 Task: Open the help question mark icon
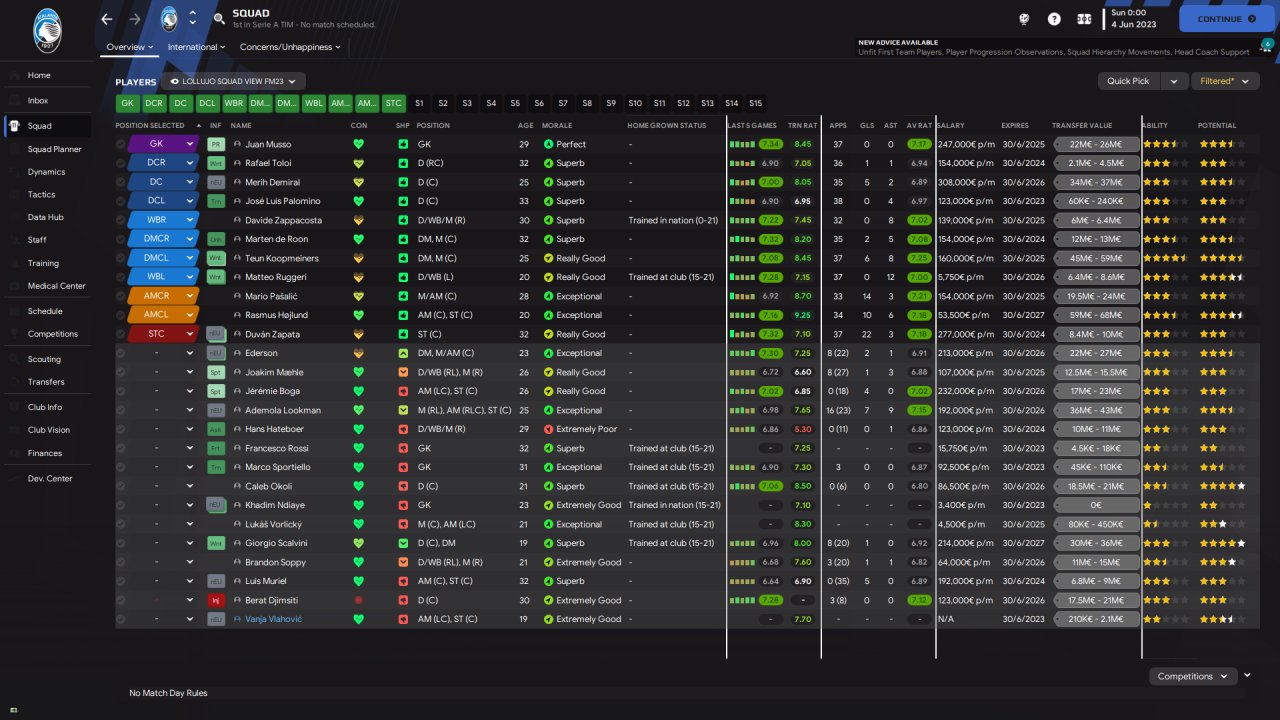(1054, 19)
